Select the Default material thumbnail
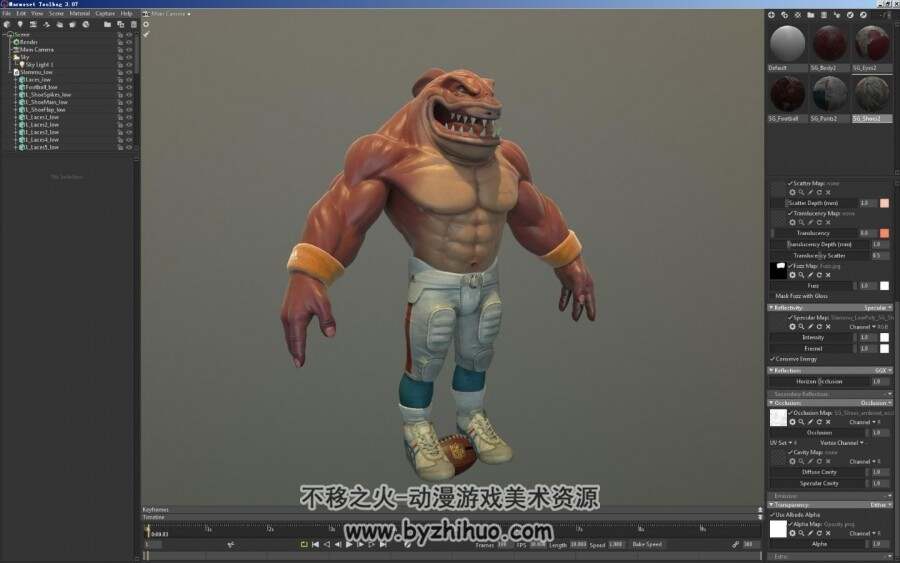 coord(788,44)
